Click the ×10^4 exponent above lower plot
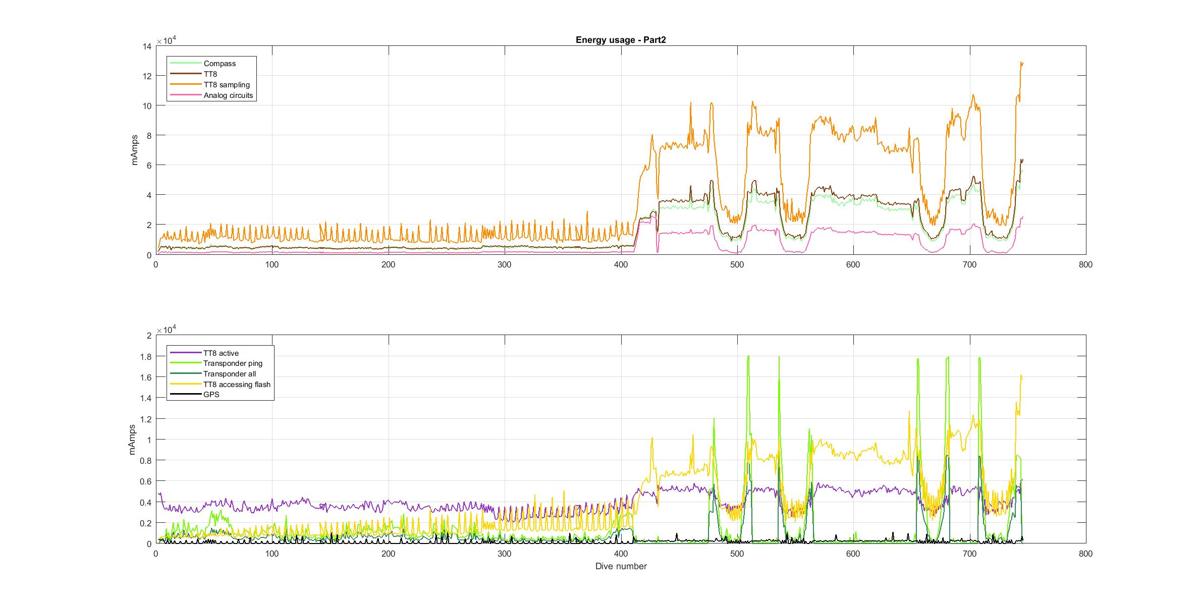The image size is (1200, 611). pyautogui.click(x=167, y=327)
